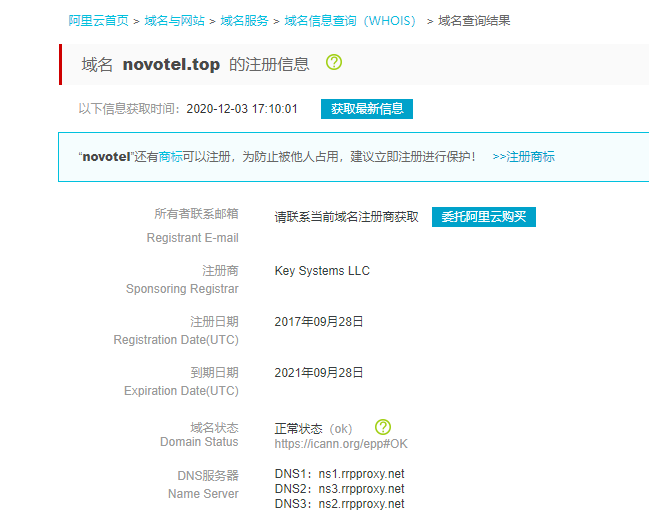649x523 pixels.
Task: Open 域名信息查询 (WHOIS) breadcrumb link
Action: coord(350,21)
